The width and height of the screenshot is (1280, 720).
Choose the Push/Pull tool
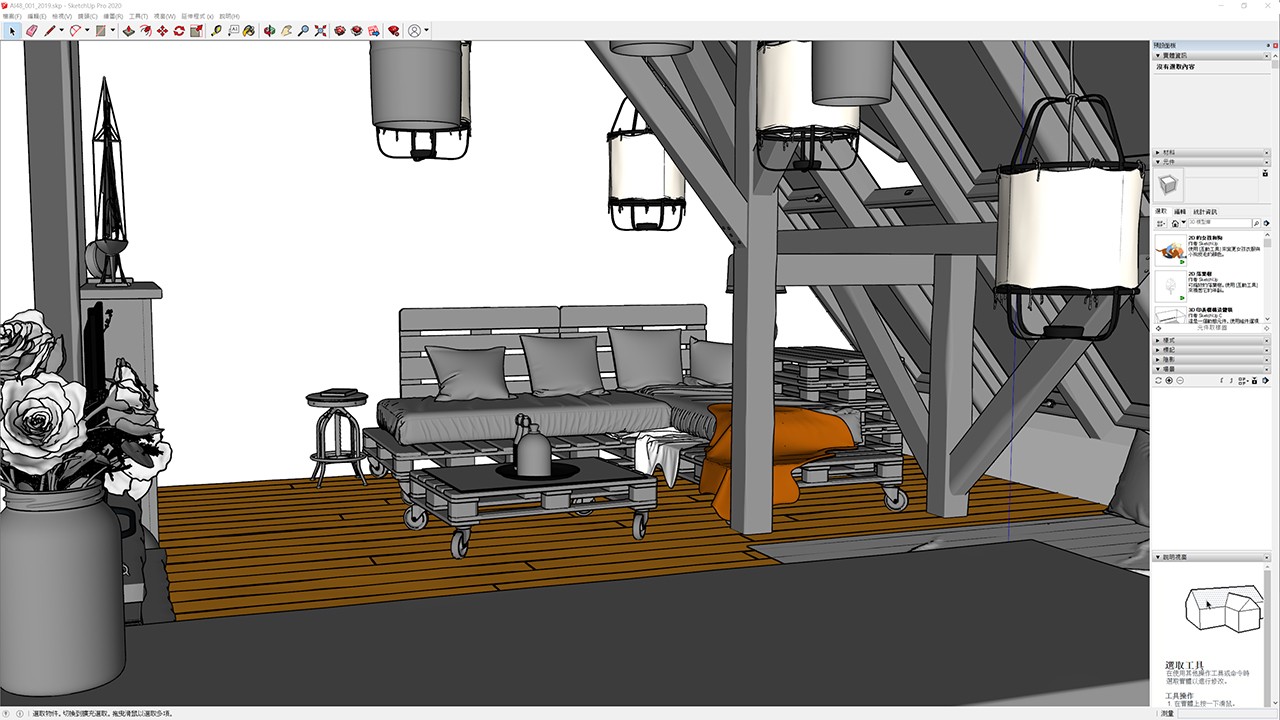(128, 31)
